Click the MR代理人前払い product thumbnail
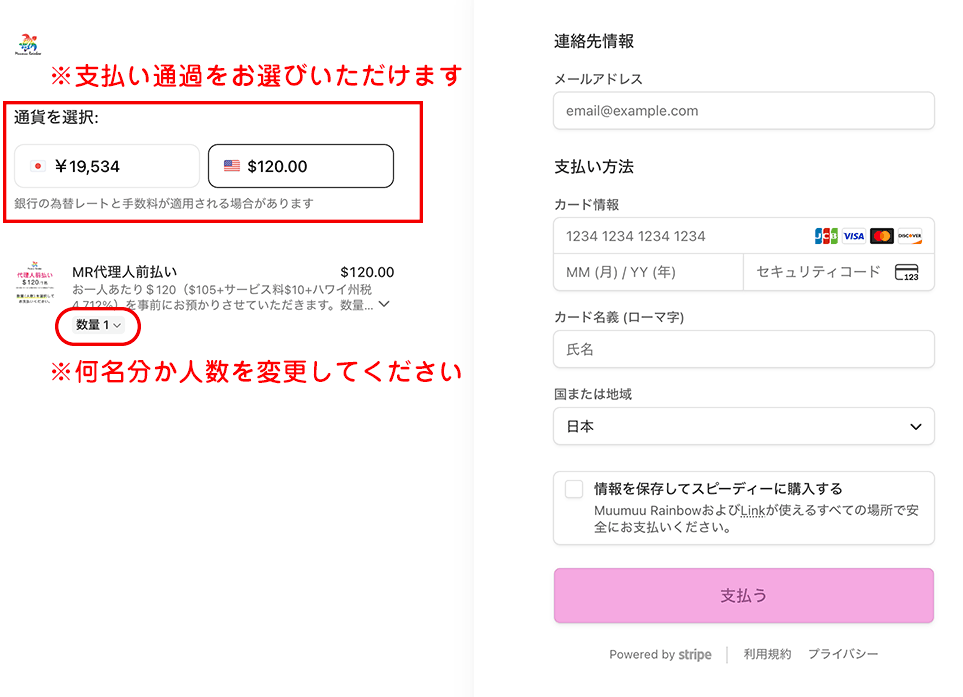 35,282
